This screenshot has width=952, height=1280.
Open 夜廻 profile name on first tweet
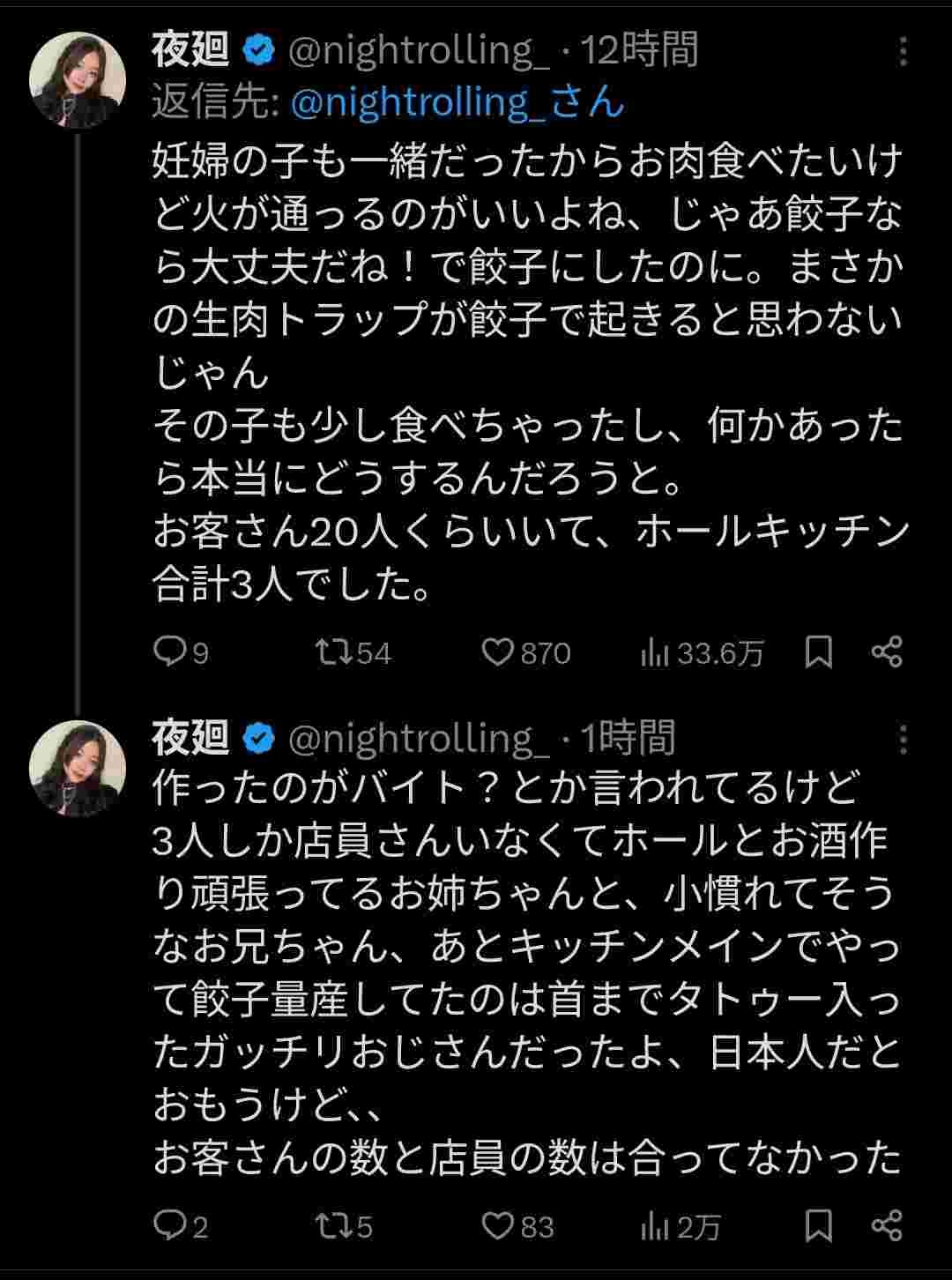(190, 51)
